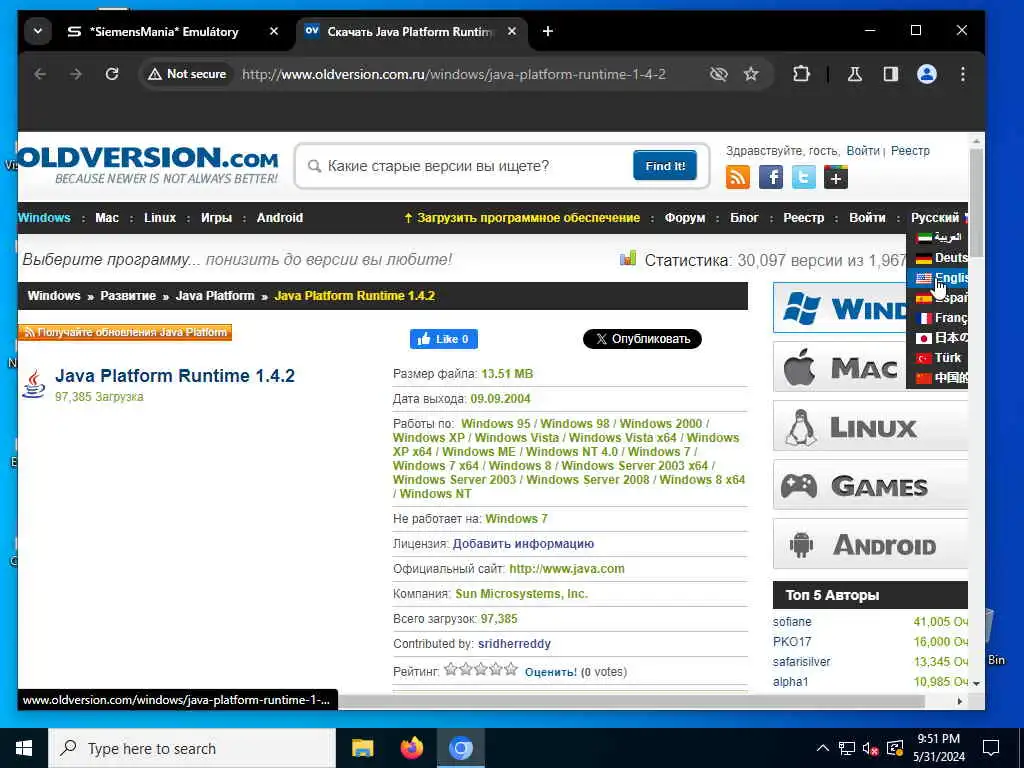Click the Sun Microsystems, Inc. company link

(521, 594)
